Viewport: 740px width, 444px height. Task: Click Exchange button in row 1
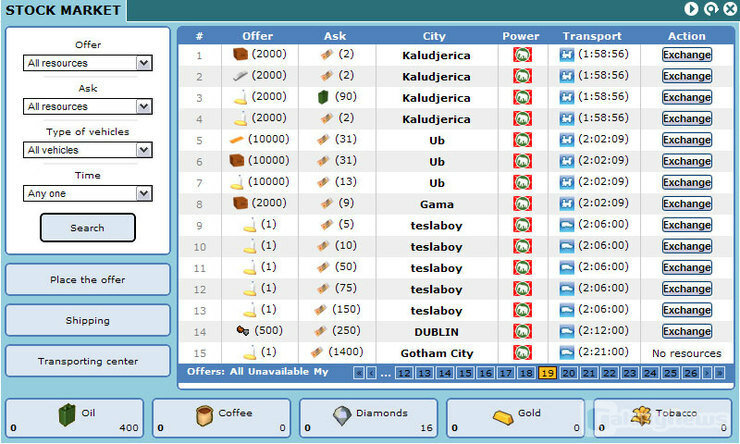click(687, 55)
